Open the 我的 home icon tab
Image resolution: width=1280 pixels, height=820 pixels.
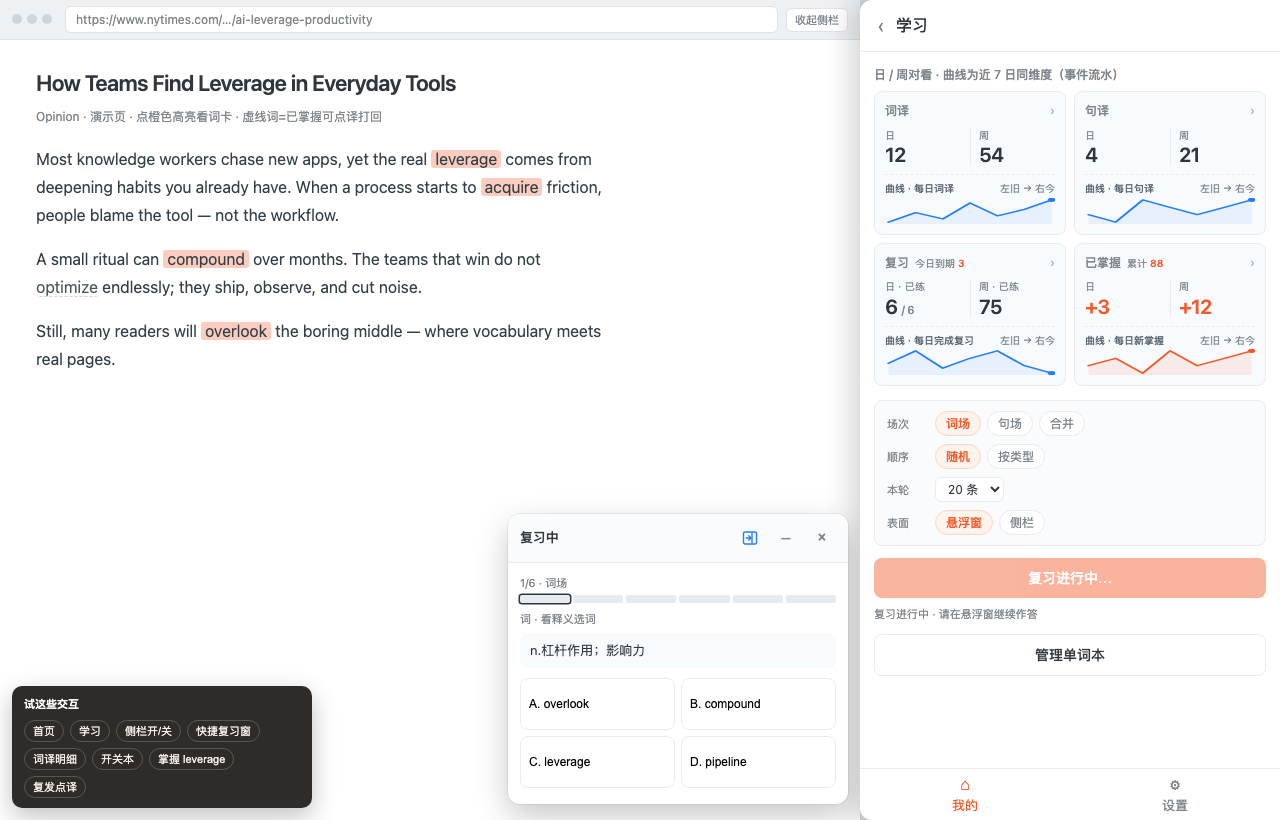click(965, 795)
